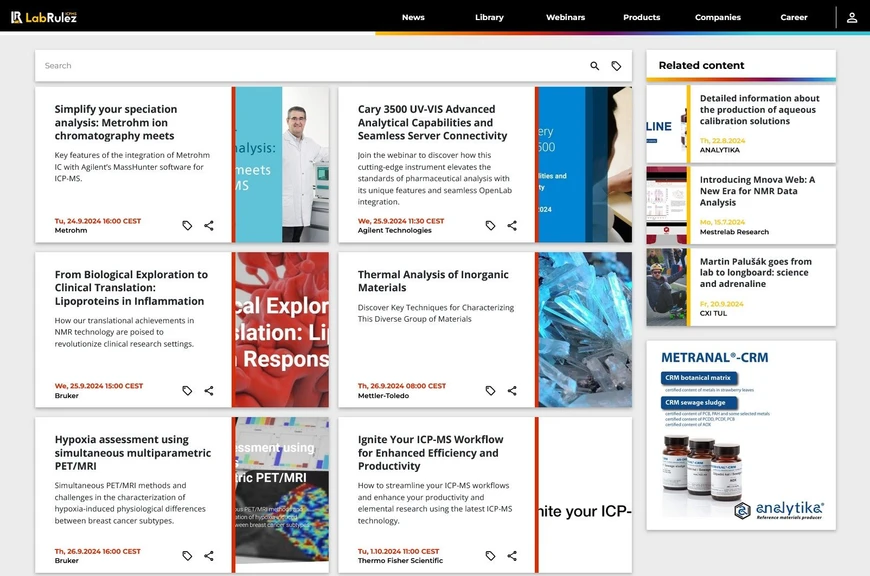Open tag filter icon in search bar
Screen dimensions: 870x576
click(x=616, y=66)
